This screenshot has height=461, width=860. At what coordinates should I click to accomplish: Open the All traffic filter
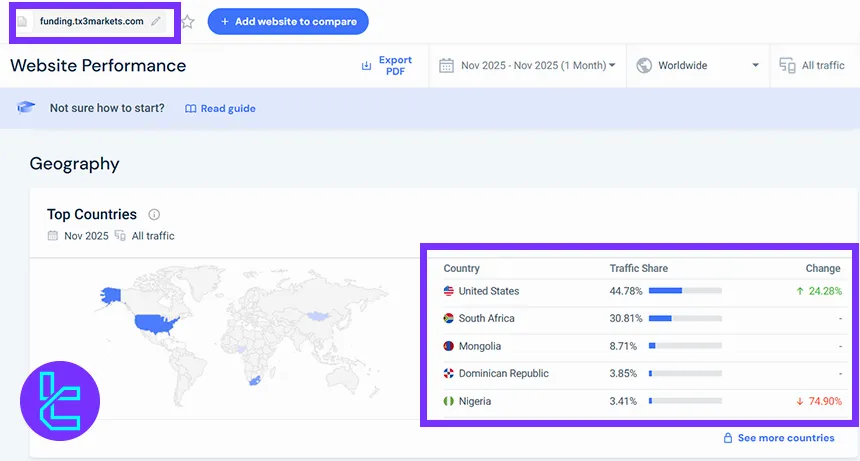tap(812, 66)
